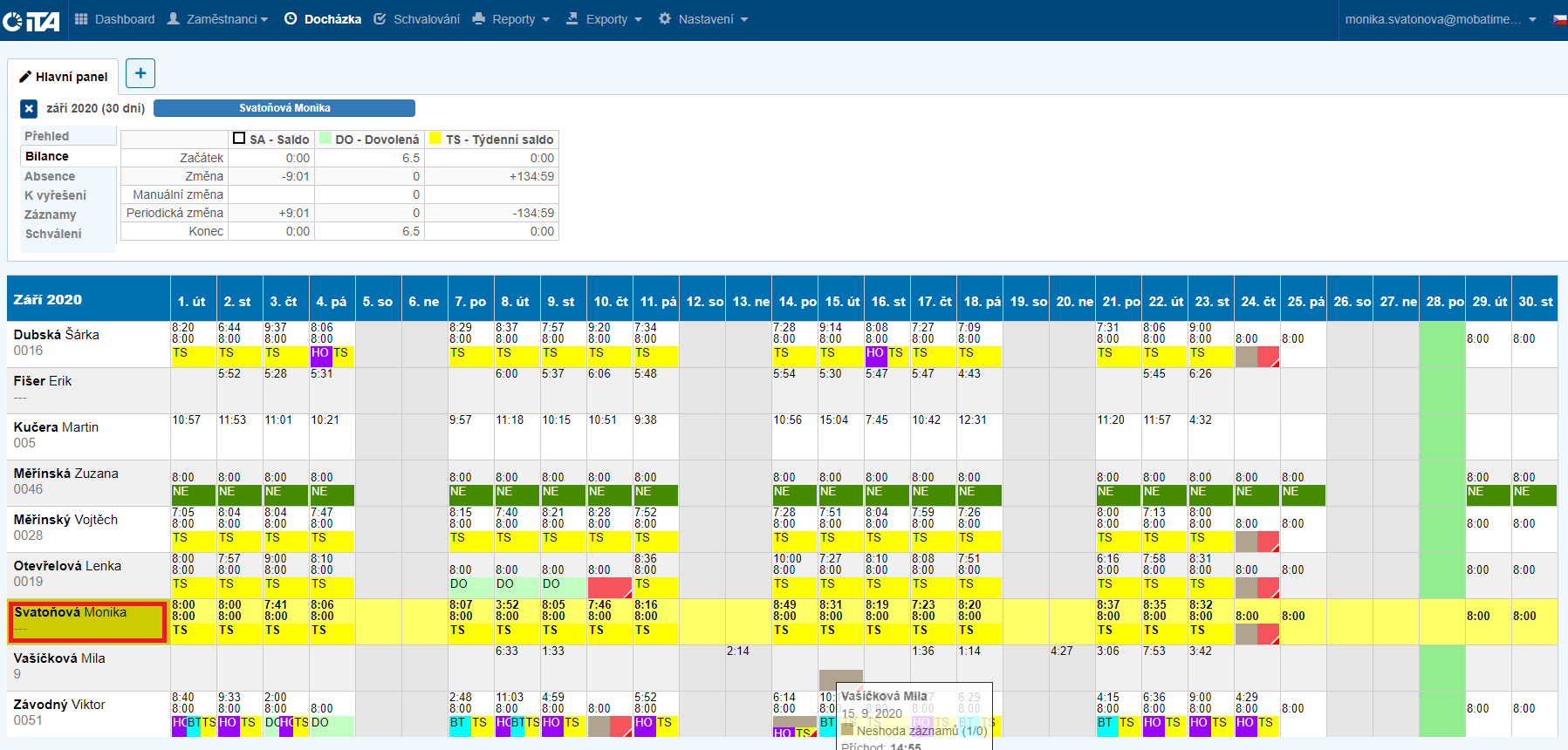Click the iTA logo icon
This screenshot has width=1568, height=750.
tap(31, 20)
